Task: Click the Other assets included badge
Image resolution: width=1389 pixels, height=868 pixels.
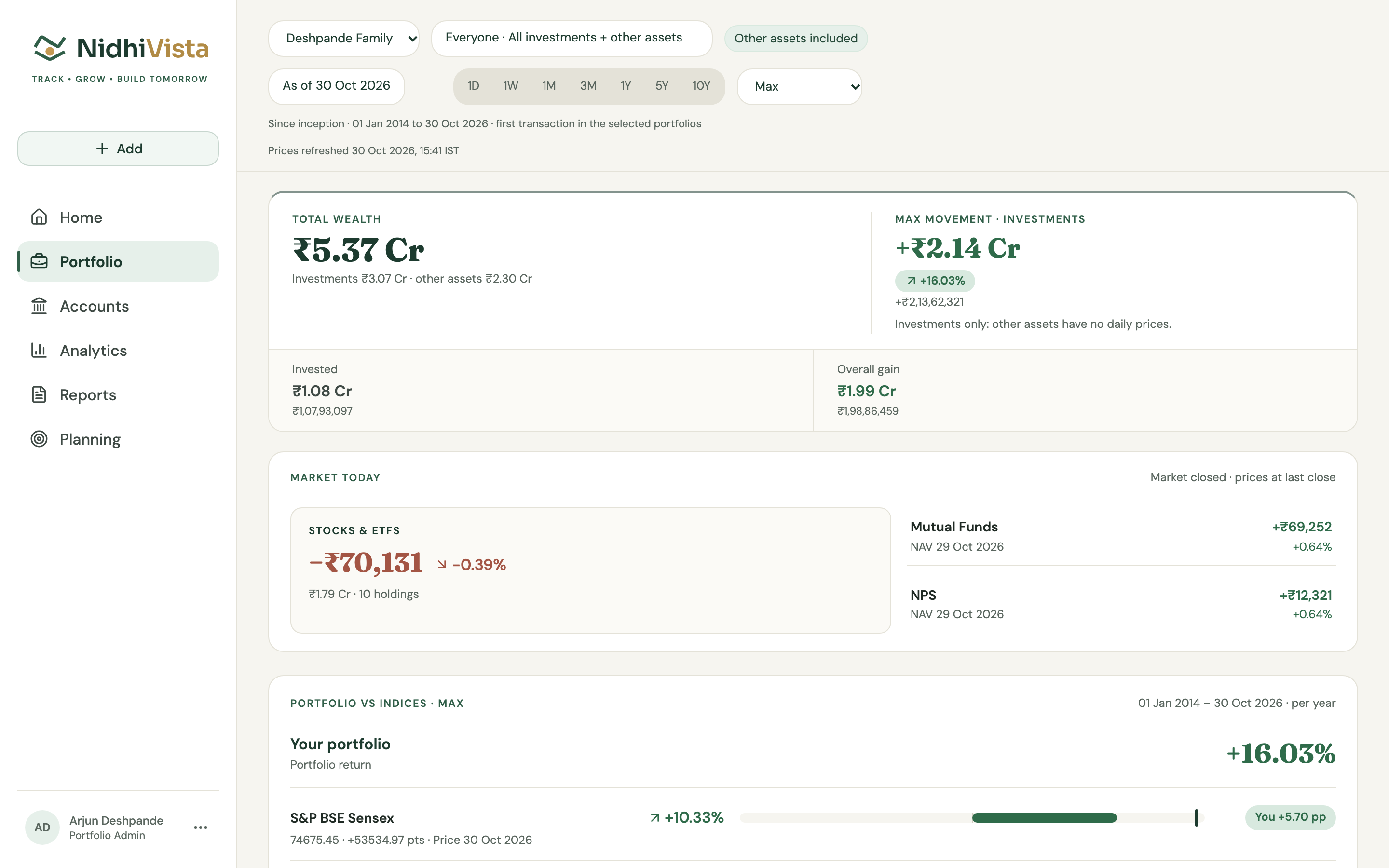Action: coord(795,39)
